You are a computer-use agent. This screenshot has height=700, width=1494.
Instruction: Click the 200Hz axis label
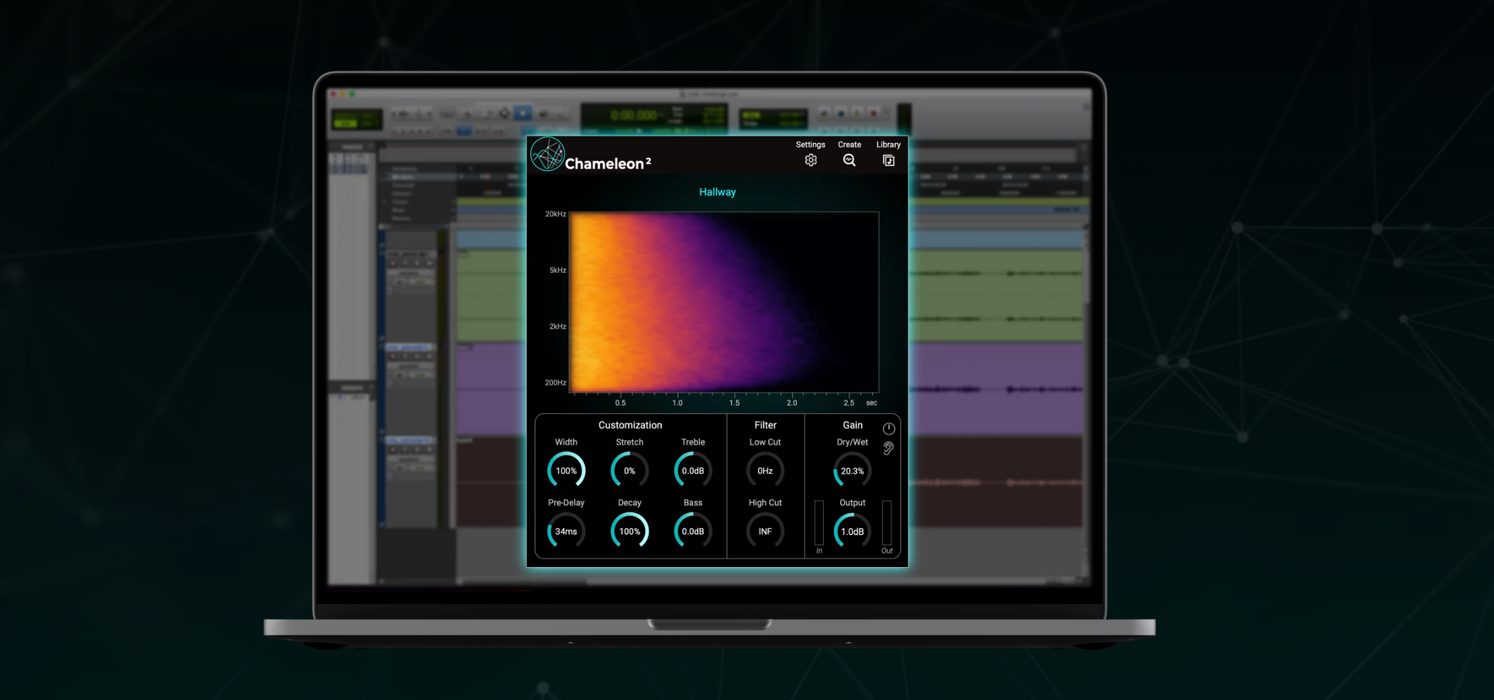point(555,382)
